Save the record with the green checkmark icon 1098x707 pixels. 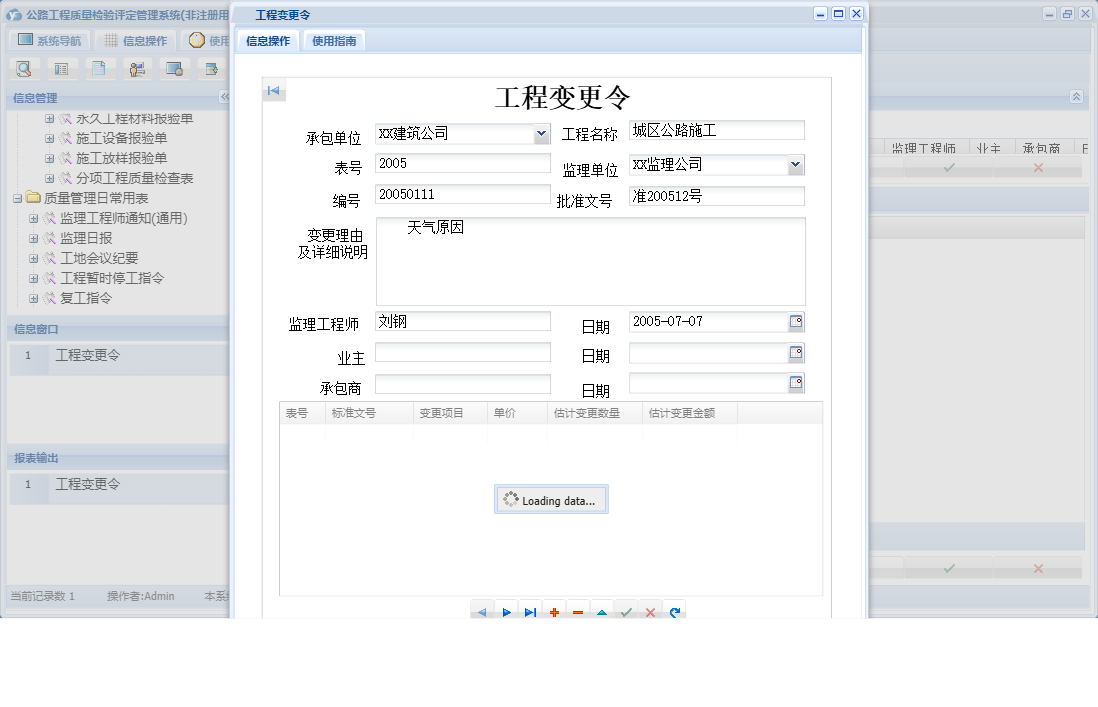tap(627, 610)
